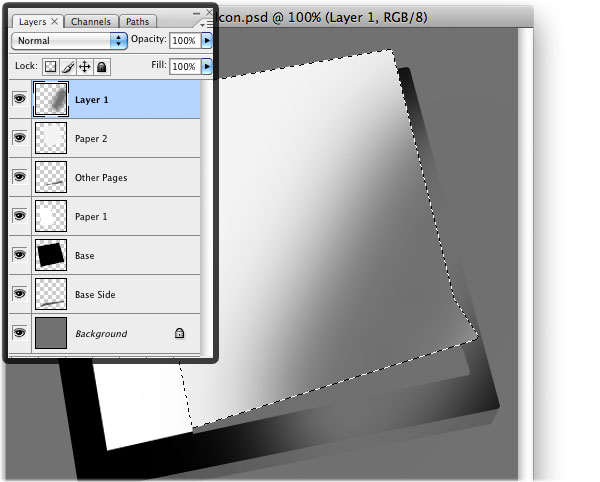Toggle visibility of the Base layer

click(20, 255)
